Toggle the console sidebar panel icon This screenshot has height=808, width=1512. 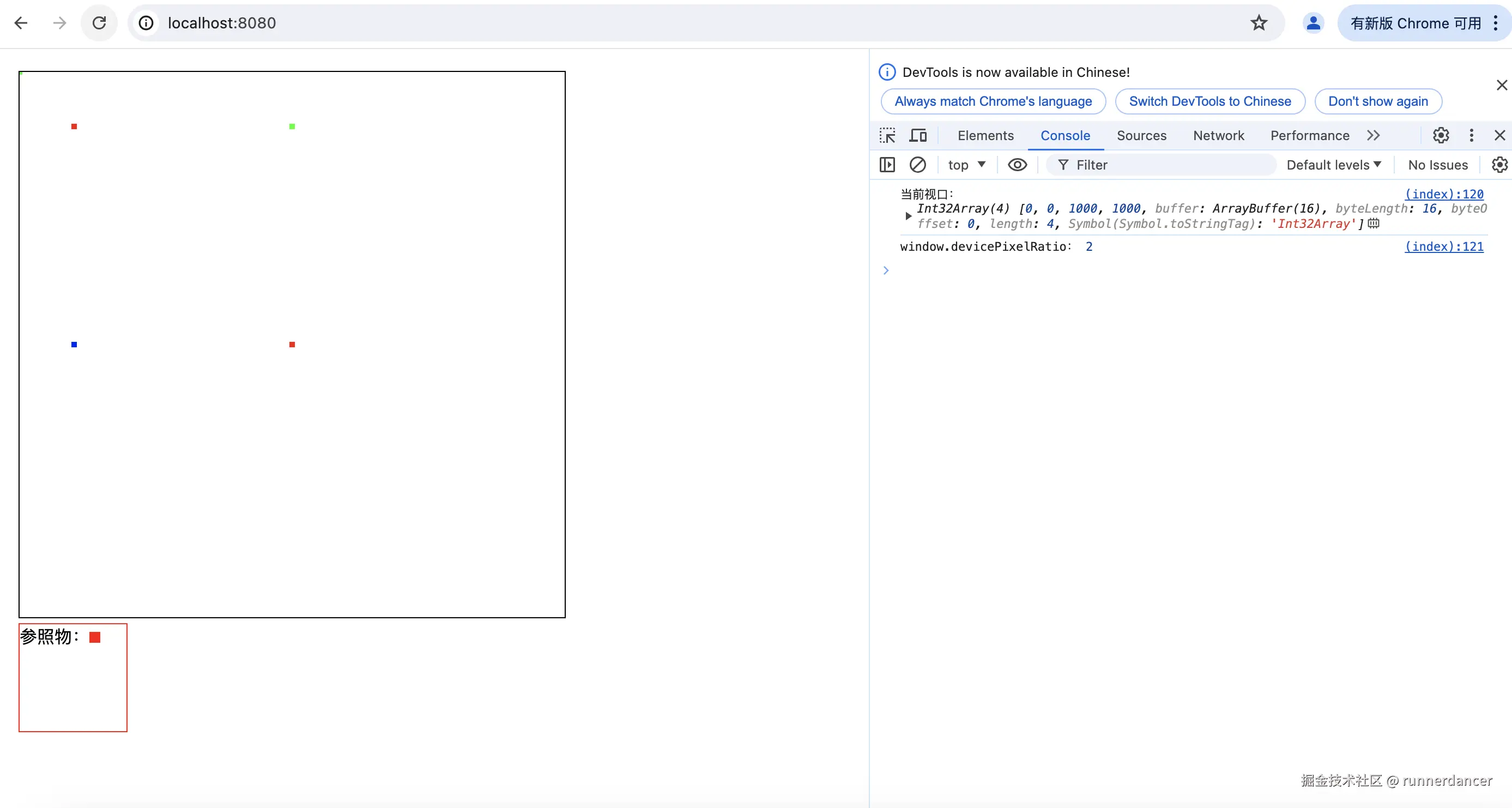coord(887,165)
